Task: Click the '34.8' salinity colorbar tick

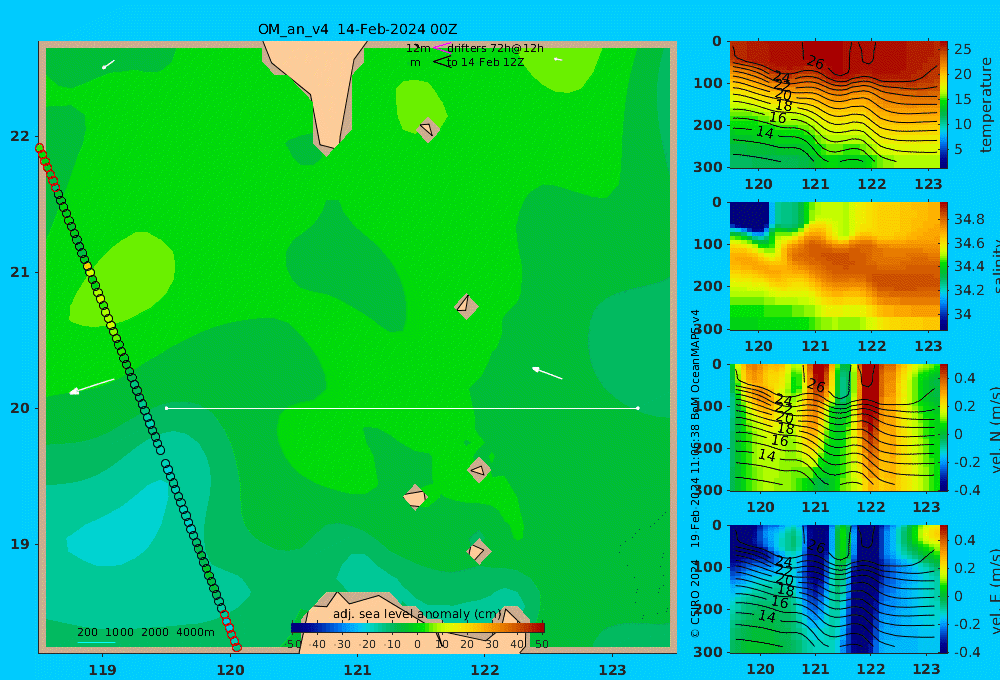Action: tap(969, 219)
